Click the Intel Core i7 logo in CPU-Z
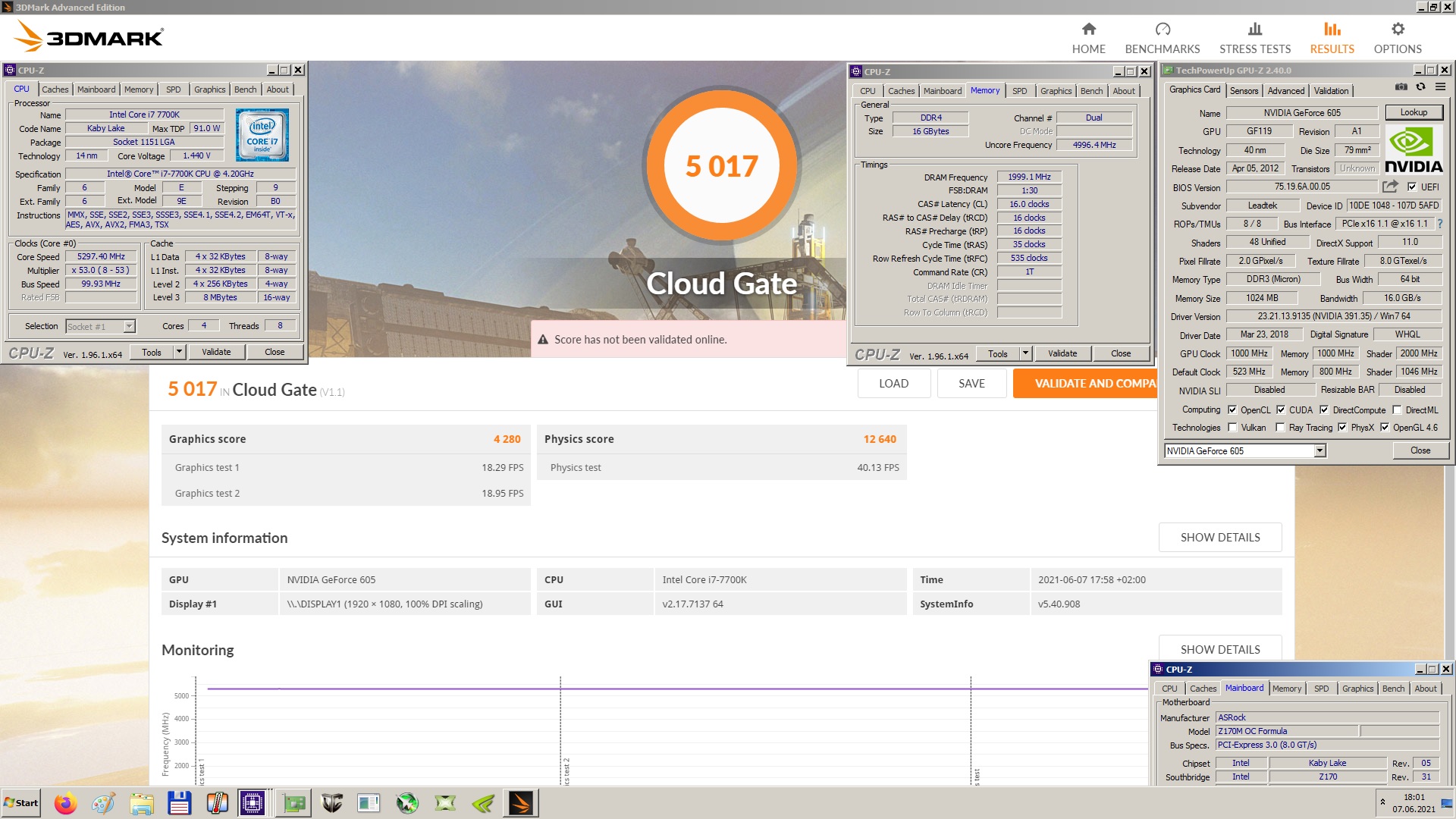The image size is (1456, 819). coord(262,135)
